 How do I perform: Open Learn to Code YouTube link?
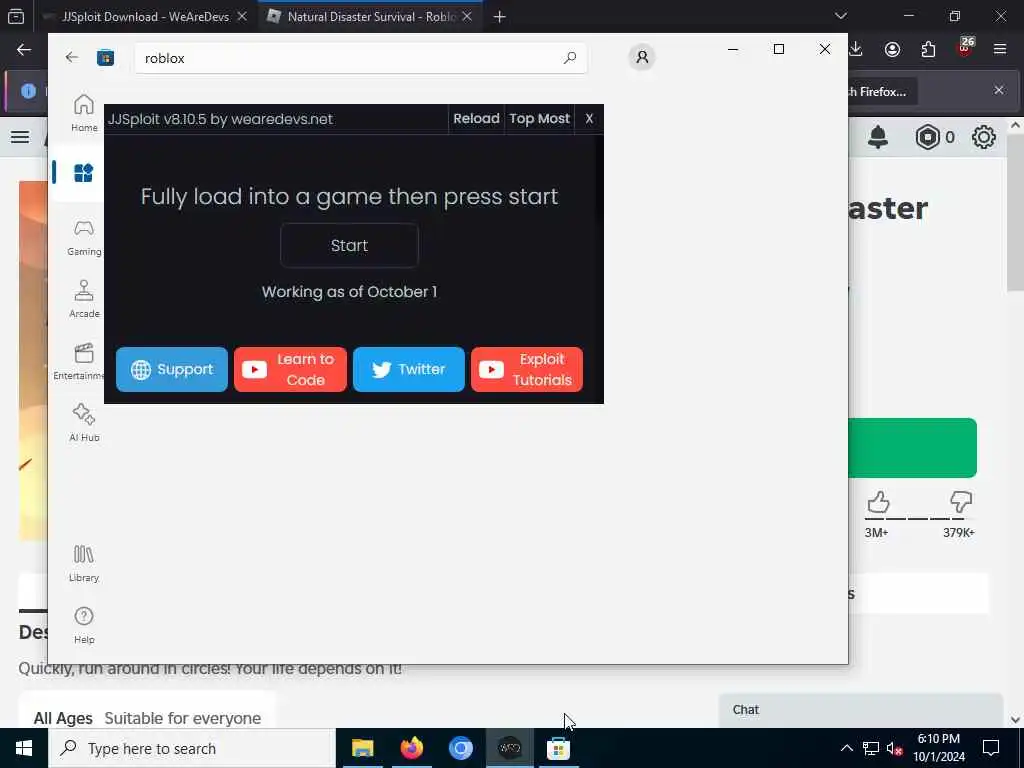click(x=290, y=370)
